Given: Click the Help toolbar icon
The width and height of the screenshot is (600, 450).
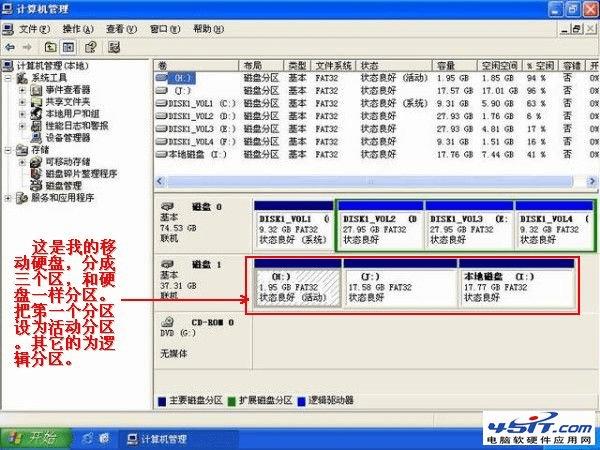Looking at the screenshot, I should (x=91, y=47).
